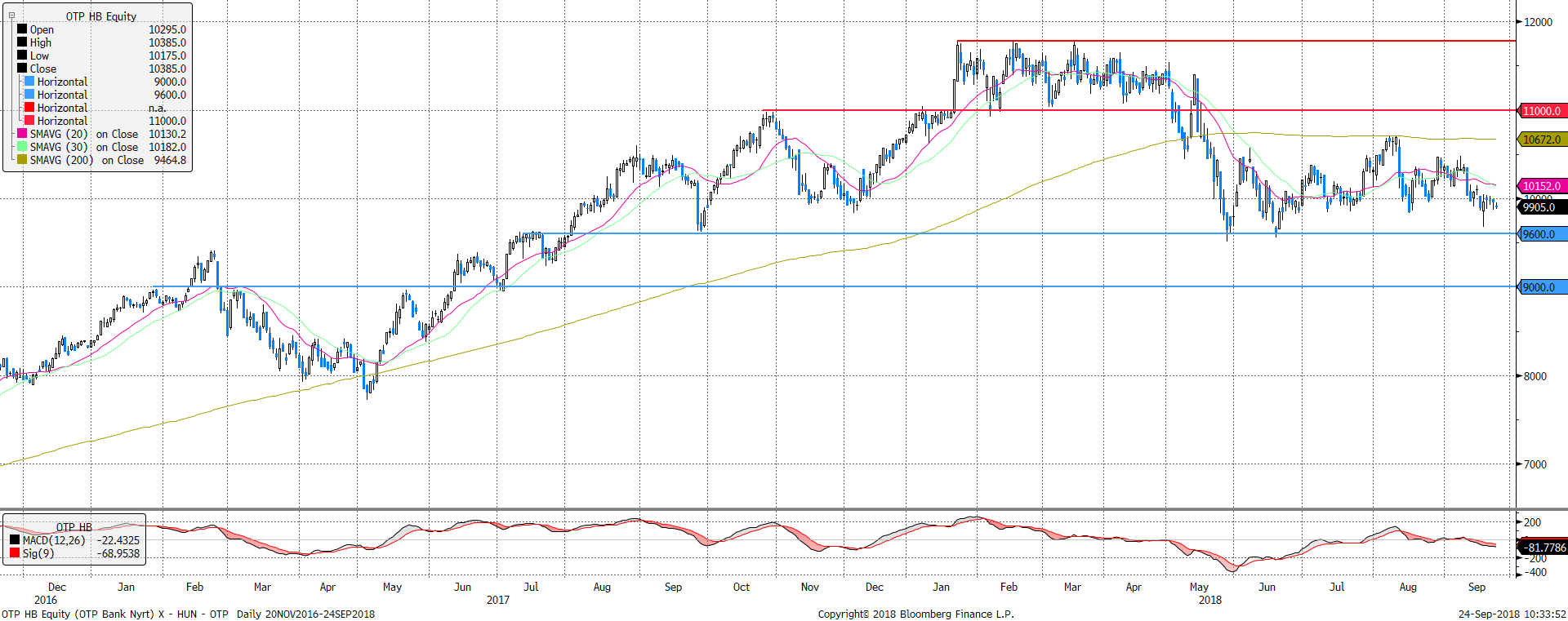Click the light green SMAVG (30) swatch
The height and width of the screenshot is (621, 1568).
click(x=22, y=147)
